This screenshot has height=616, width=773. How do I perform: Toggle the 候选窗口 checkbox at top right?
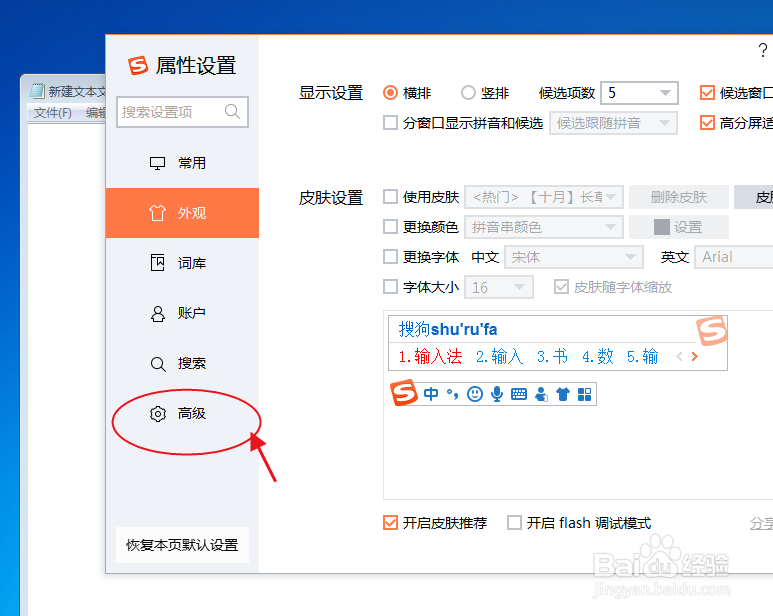[x=707, y=93]
